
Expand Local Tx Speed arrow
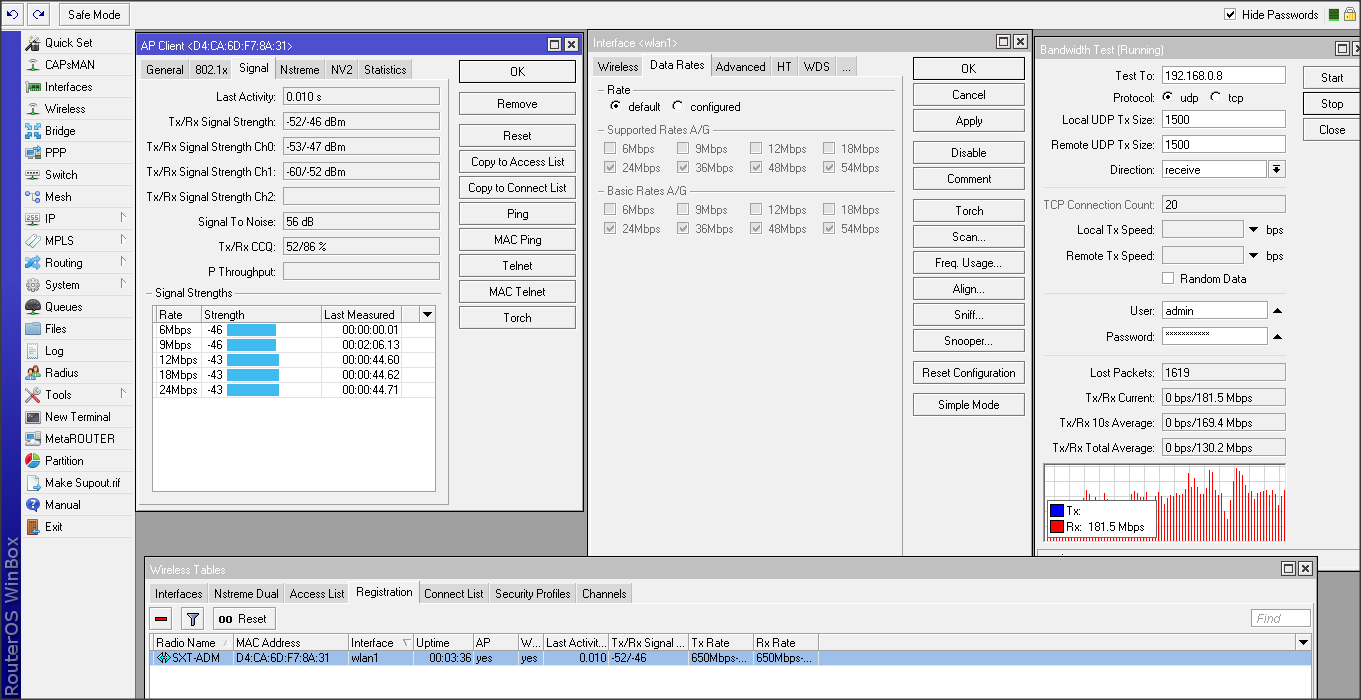(1254, 230)
